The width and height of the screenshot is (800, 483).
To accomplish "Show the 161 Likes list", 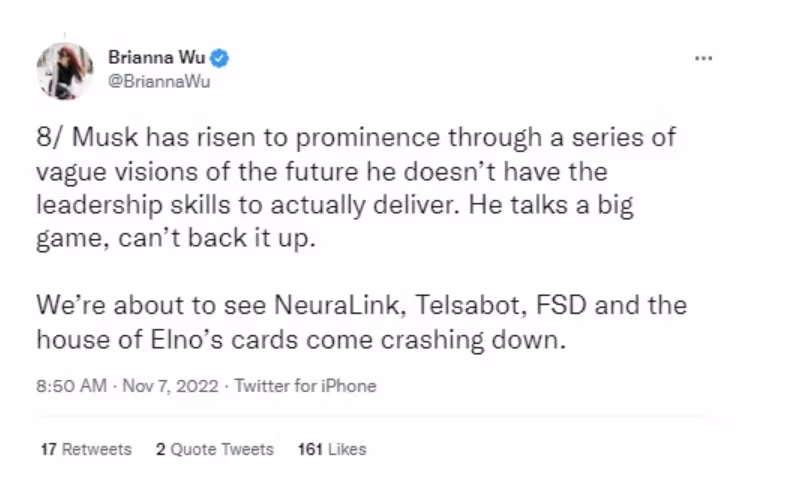I will click(332, 449).
